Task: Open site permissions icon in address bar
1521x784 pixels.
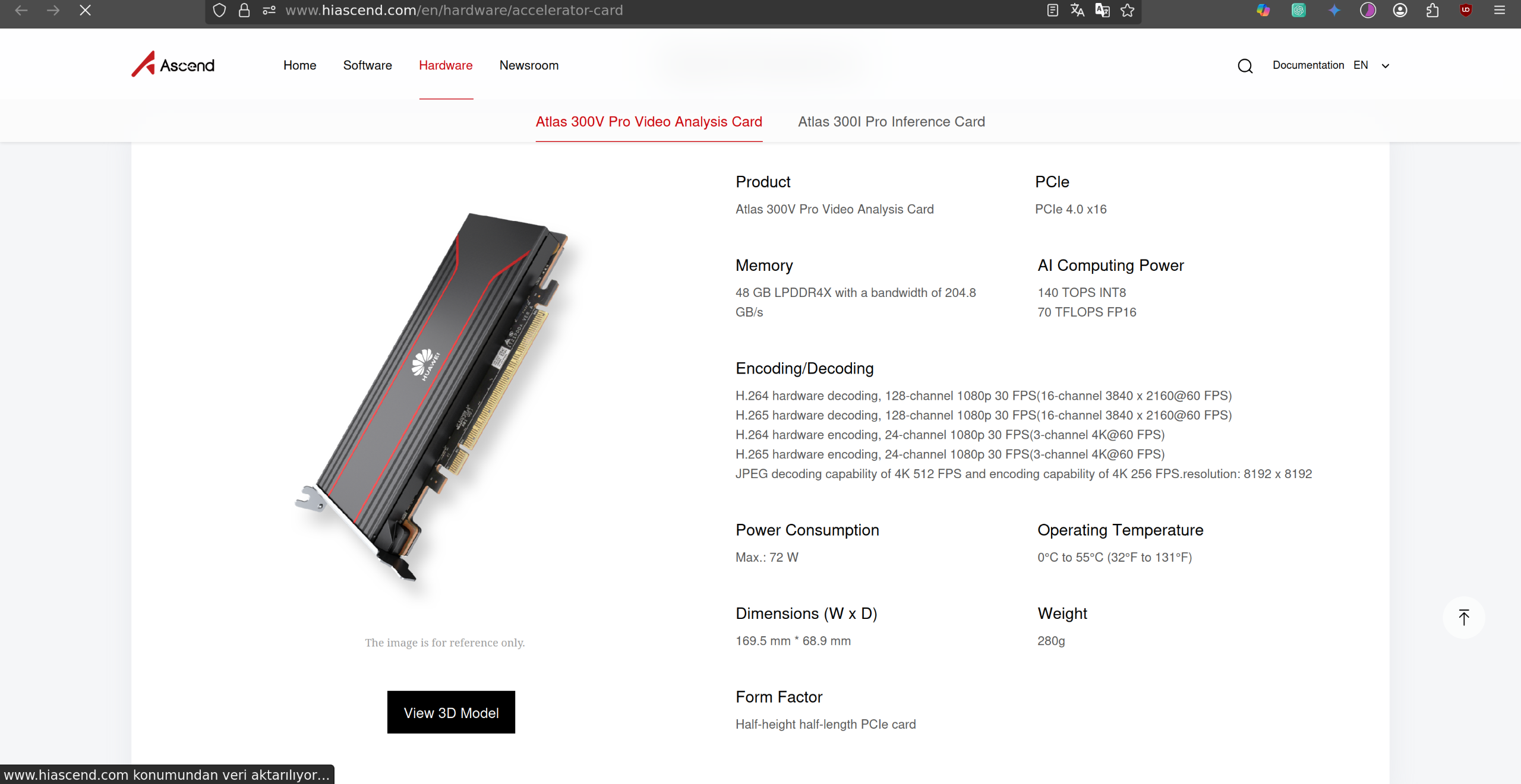Action: click(269, 10)
